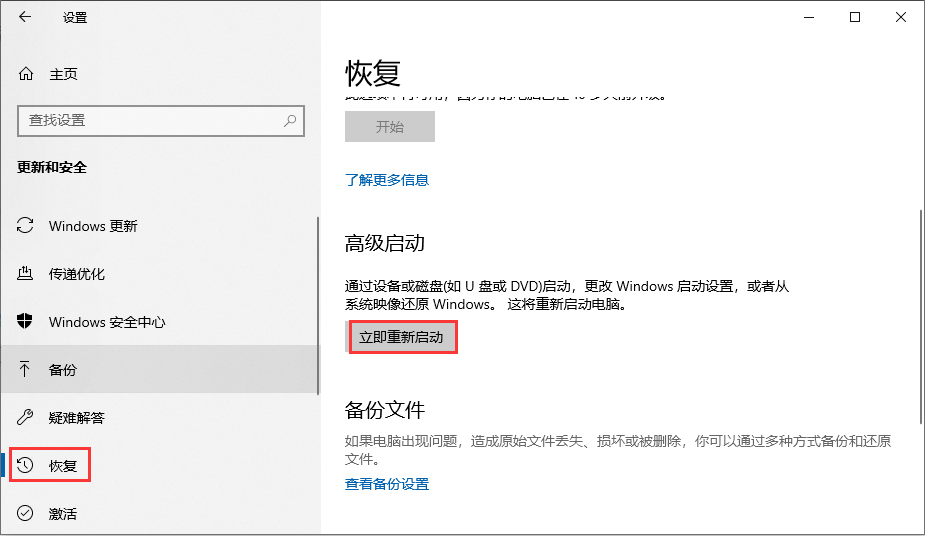Click the 高级启动 heading

pyautogui.click(x=385, y=243)
